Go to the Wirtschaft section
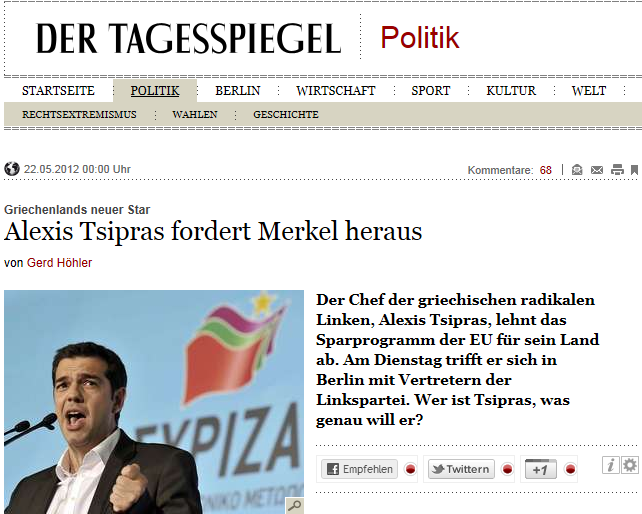This screenshot has height=514, width=642. pyautogui.click(x=336, y=91)
